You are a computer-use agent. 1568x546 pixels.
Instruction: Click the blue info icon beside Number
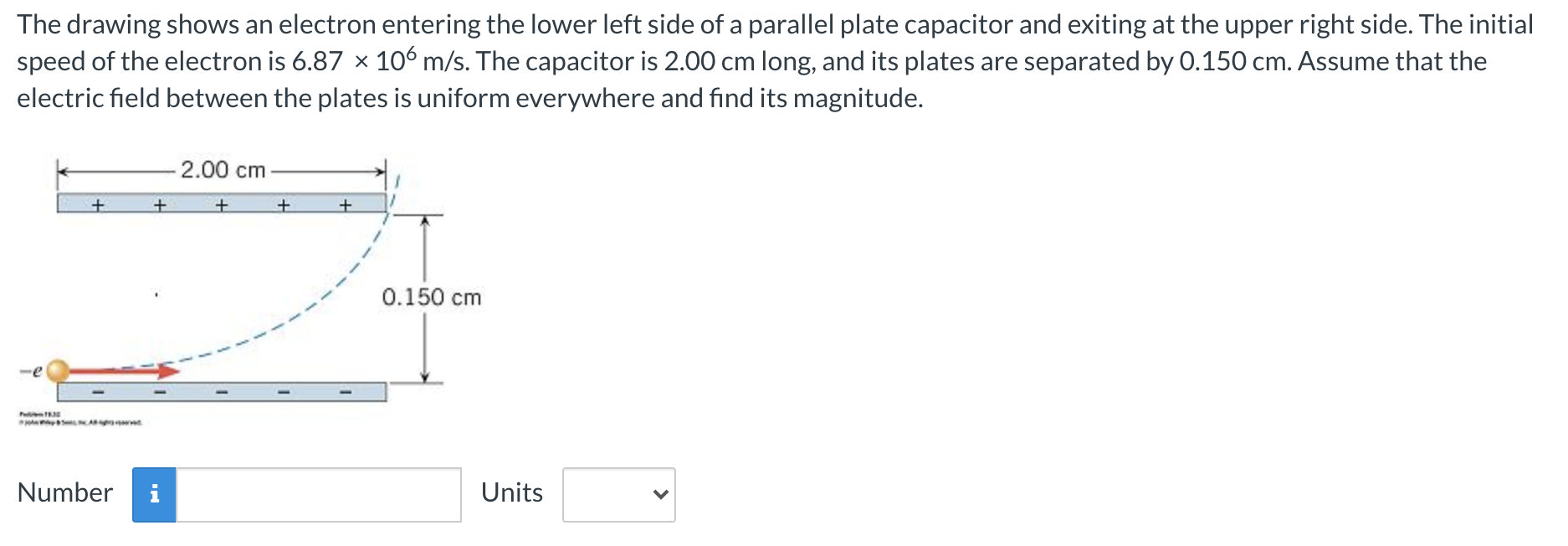(x=155, y=494)
